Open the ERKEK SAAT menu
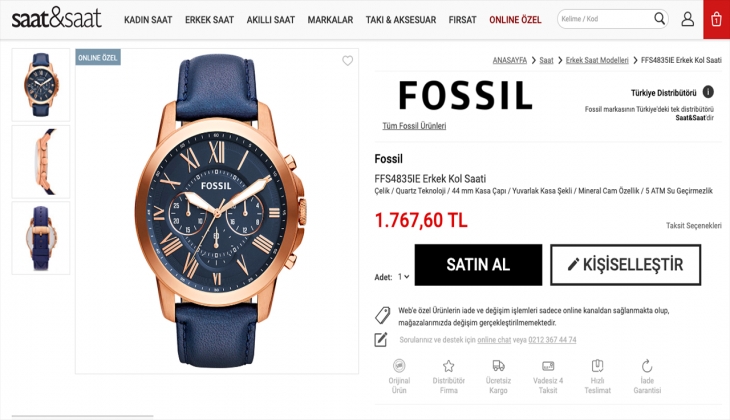 point(210,20)
